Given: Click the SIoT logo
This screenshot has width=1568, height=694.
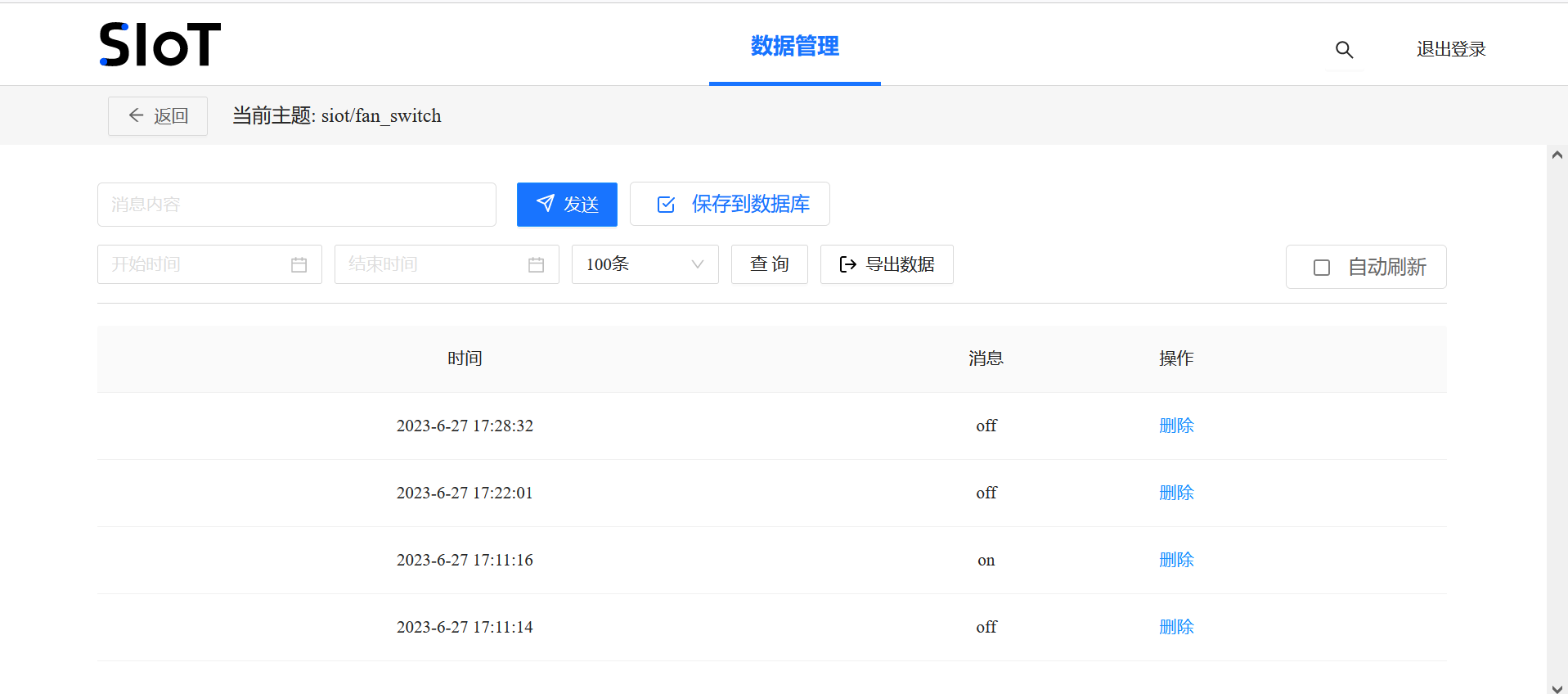Looking at the screenshot, I should pos(160,44).
